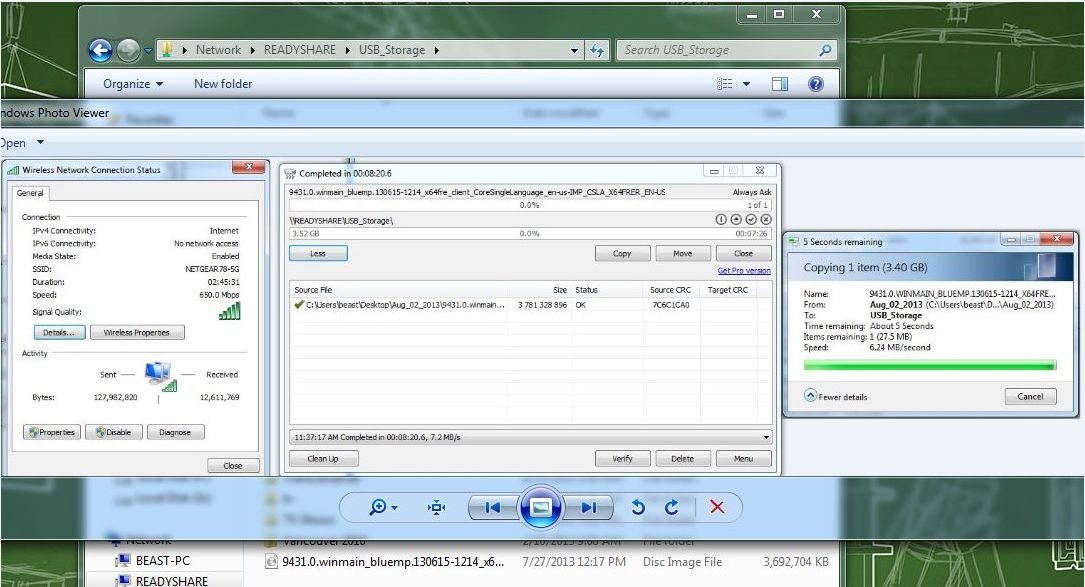This screenshot has height=587, width=1085.
Task: Start the Photo Viewer slide show
Action: 540,507
